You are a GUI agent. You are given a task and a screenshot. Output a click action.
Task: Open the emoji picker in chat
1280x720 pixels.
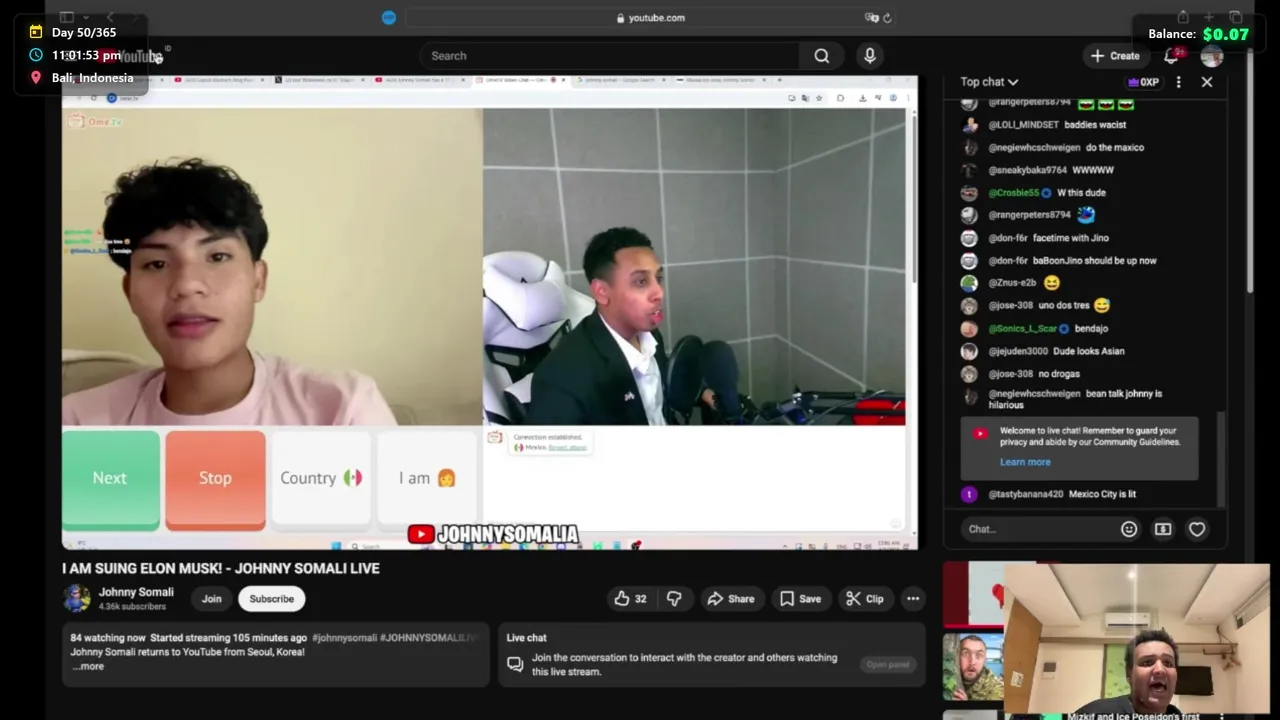(1129, 529)
